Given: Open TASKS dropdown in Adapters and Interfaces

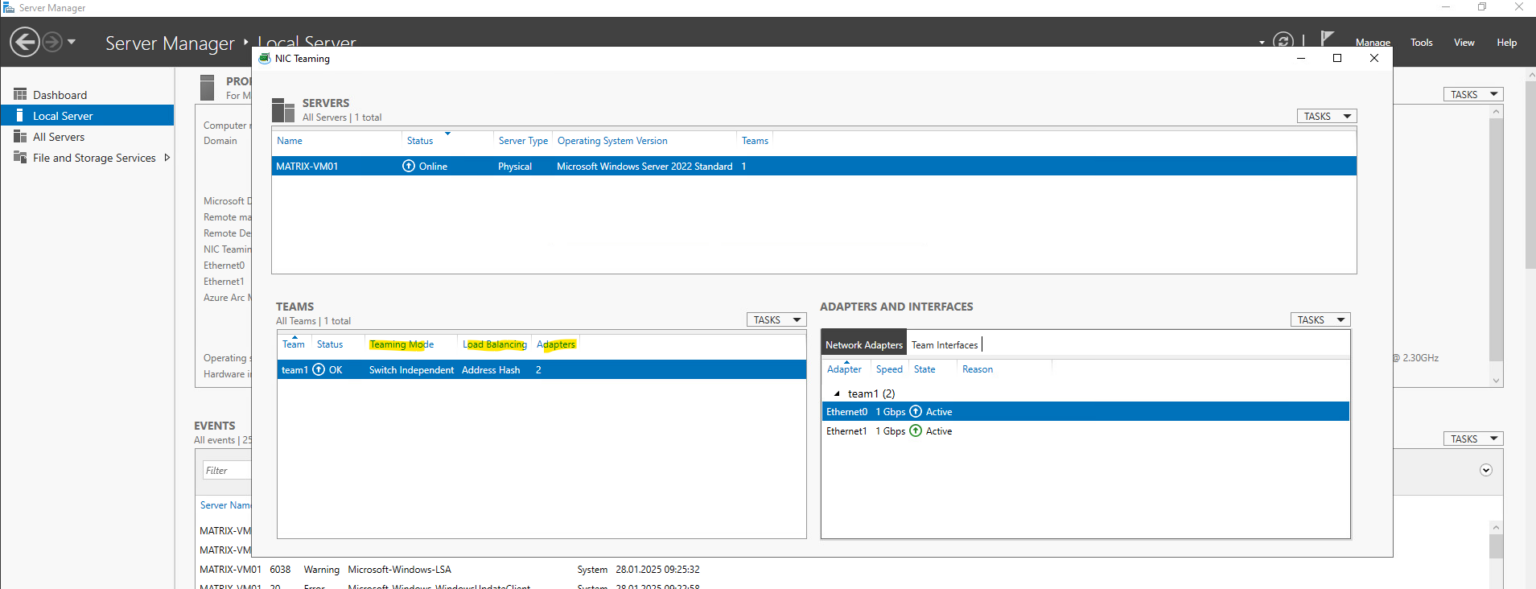Looking at the screenshot, I should 1320,319.
